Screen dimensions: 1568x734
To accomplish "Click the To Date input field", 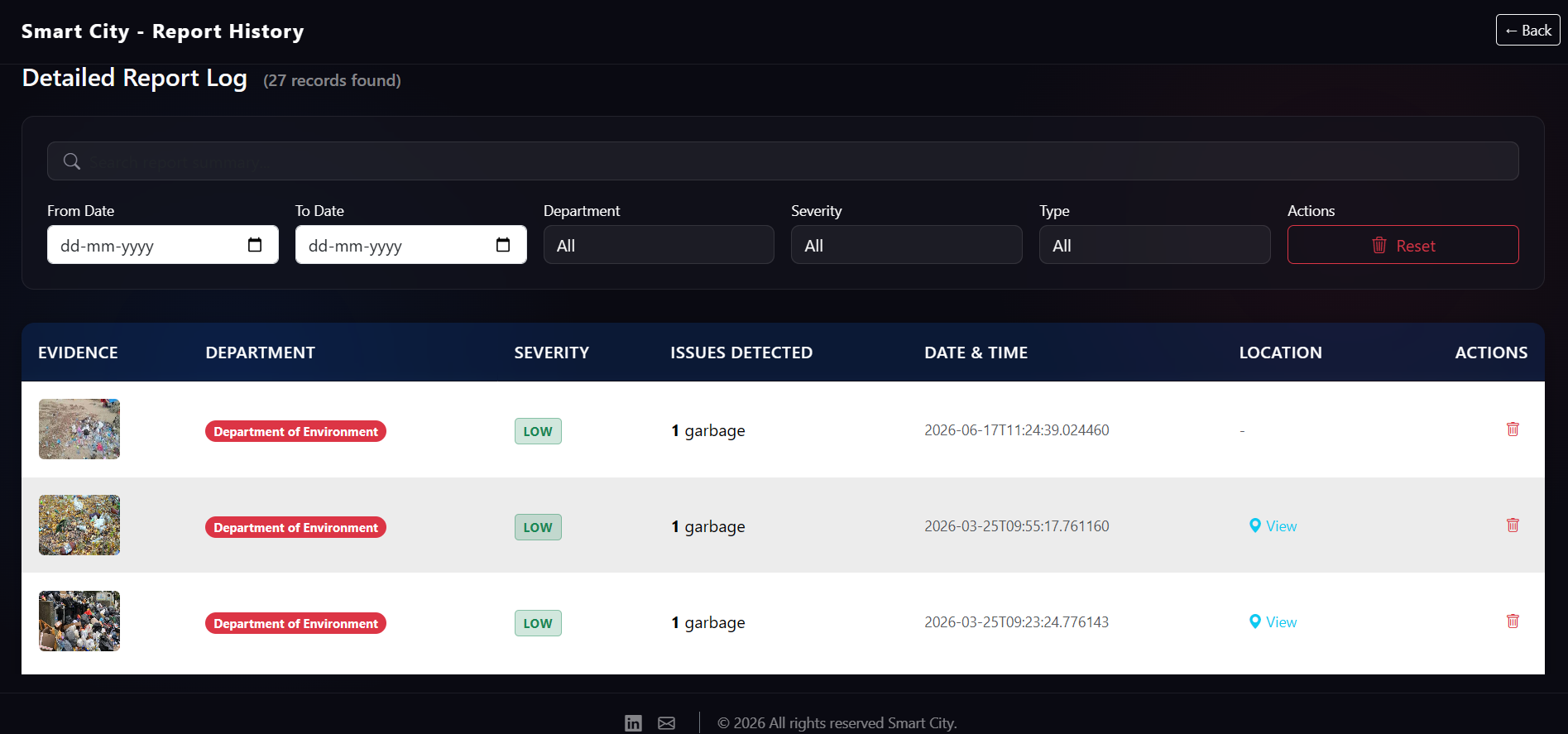I will (411, 245).
